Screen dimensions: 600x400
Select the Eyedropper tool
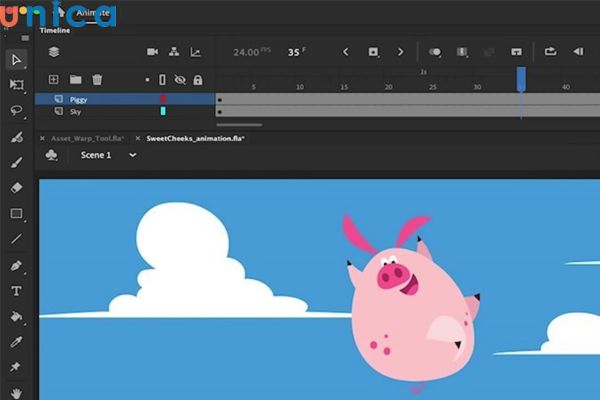[x=16, y=342]
